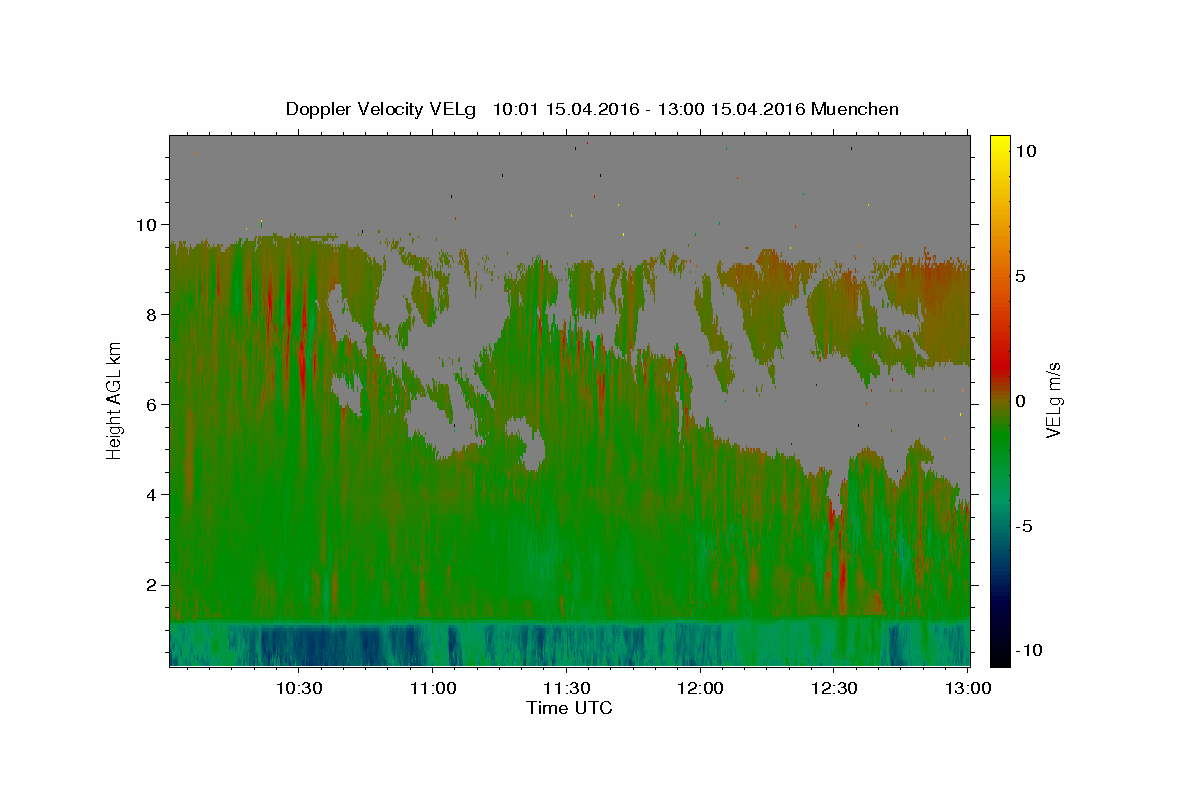This screenshot has height=800, width=1200.
Task: Click the 12:00 time axis label
Action: (701, 688)
